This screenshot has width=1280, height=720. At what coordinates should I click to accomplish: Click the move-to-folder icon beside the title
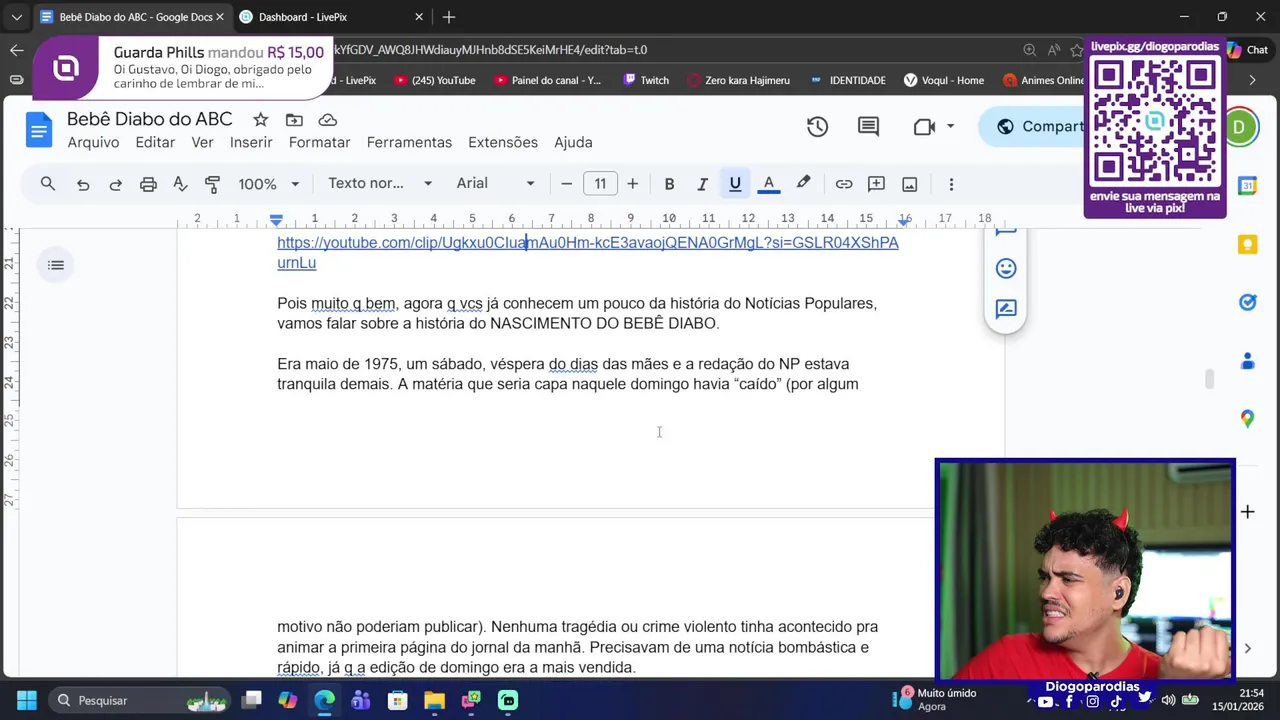(x=294, y=120)
